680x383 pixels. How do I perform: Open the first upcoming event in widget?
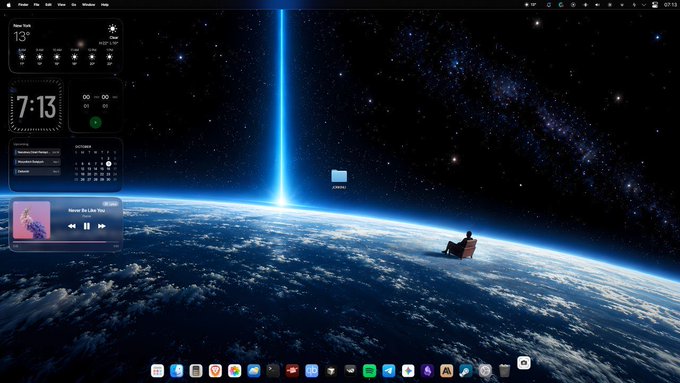pyautogui.click(x=37, y=152)
